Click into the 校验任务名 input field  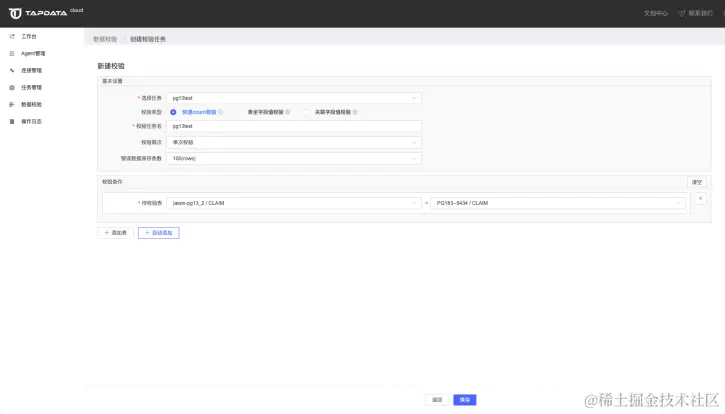coord(294,126)
